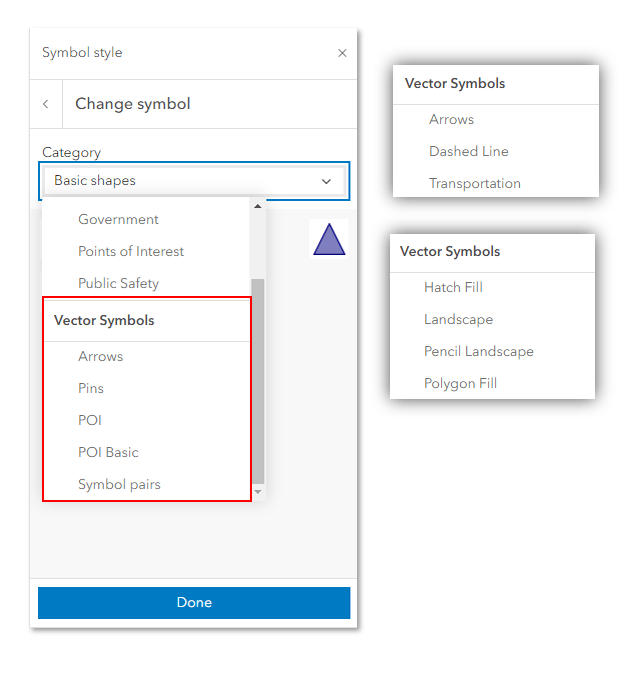Close the Symbol style panel
This screenshot has height=683, width=620.
click(x=342, y=53)
